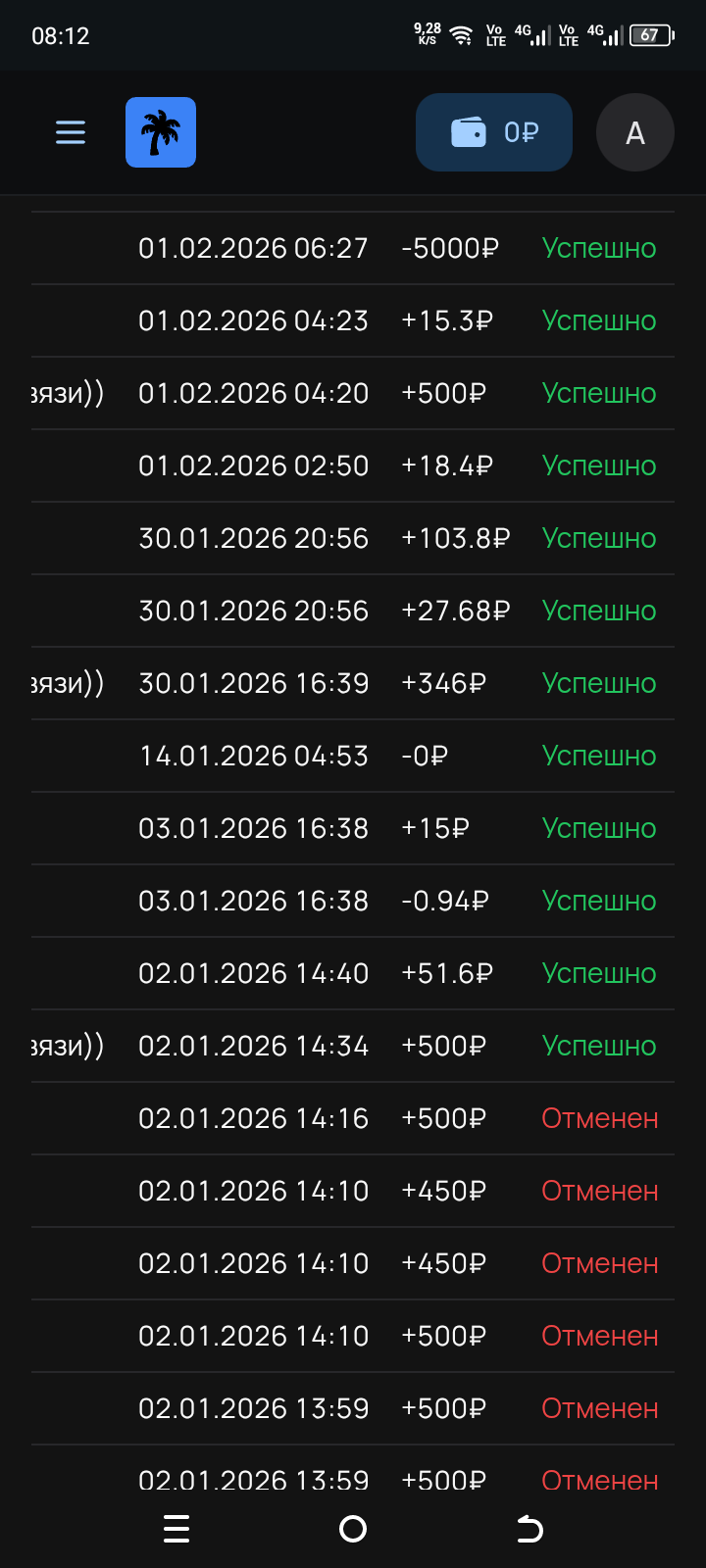
Task: Tap the -0.94₽ transaction amount
Action: coord(445,901)
